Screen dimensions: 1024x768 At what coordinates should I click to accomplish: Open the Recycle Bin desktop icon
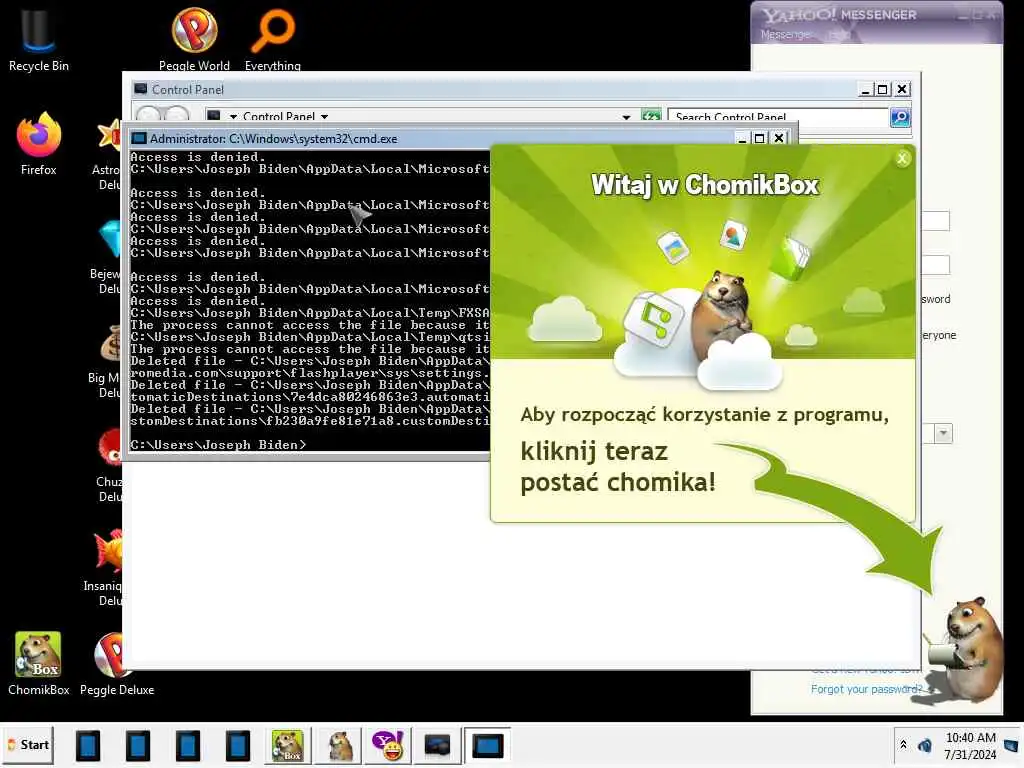[38, 38]
